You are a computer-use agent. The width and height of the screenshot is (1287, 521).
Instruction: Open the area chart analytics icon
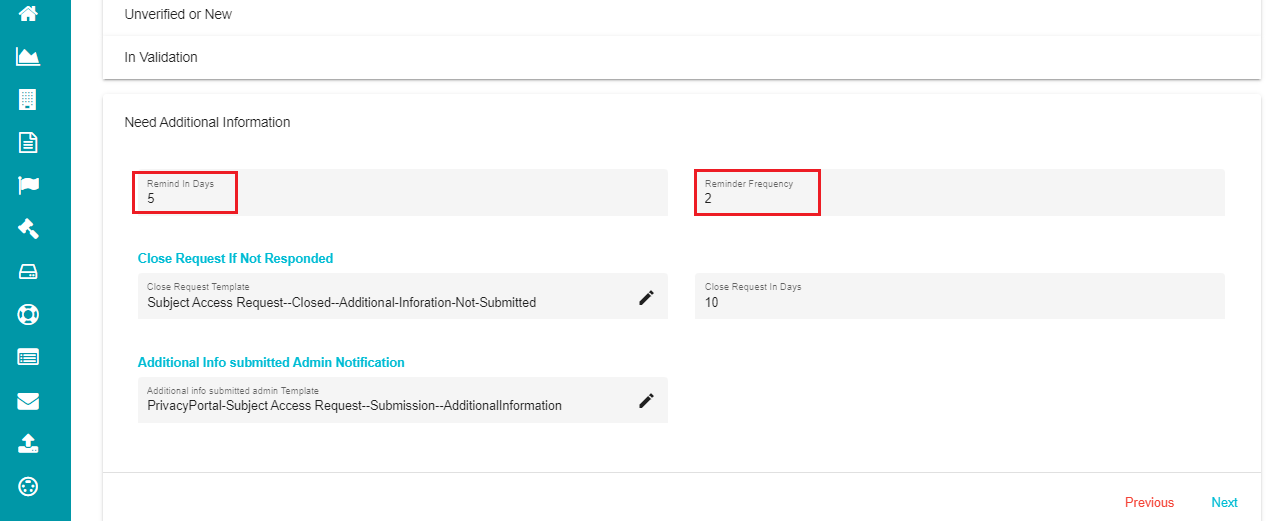tap(28, 56)
